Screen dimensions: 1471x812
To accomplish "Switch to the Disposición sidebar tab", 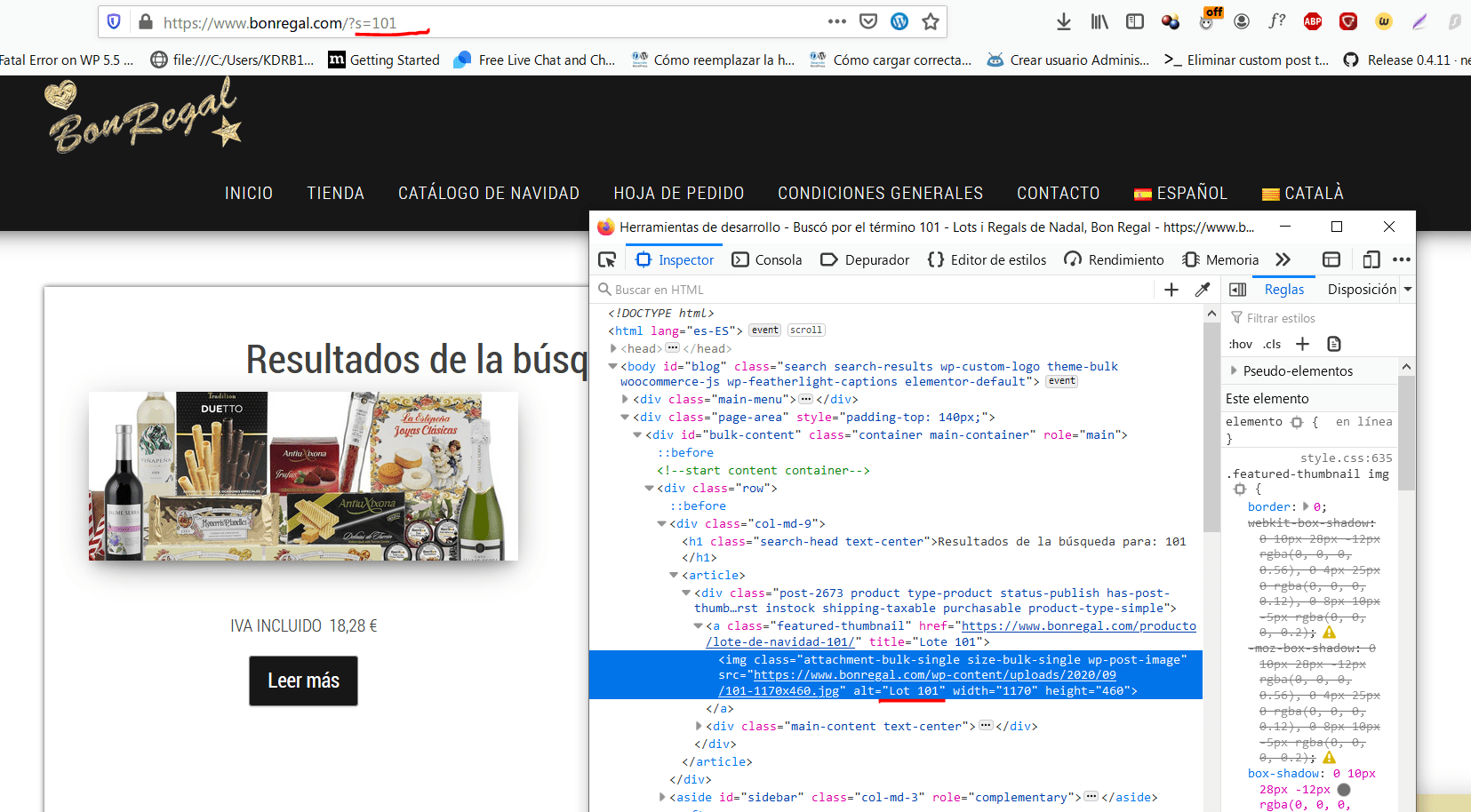I will click(x=1362, y=290).
